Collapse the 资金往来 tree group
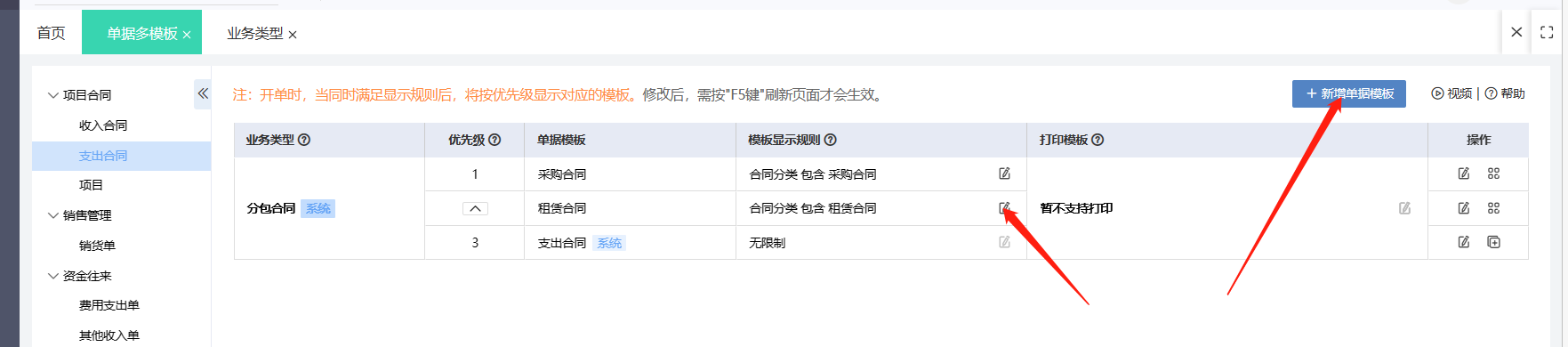The width and height of the screenshot is (1568, 347). pyautogui.click(x=53, y=276)
